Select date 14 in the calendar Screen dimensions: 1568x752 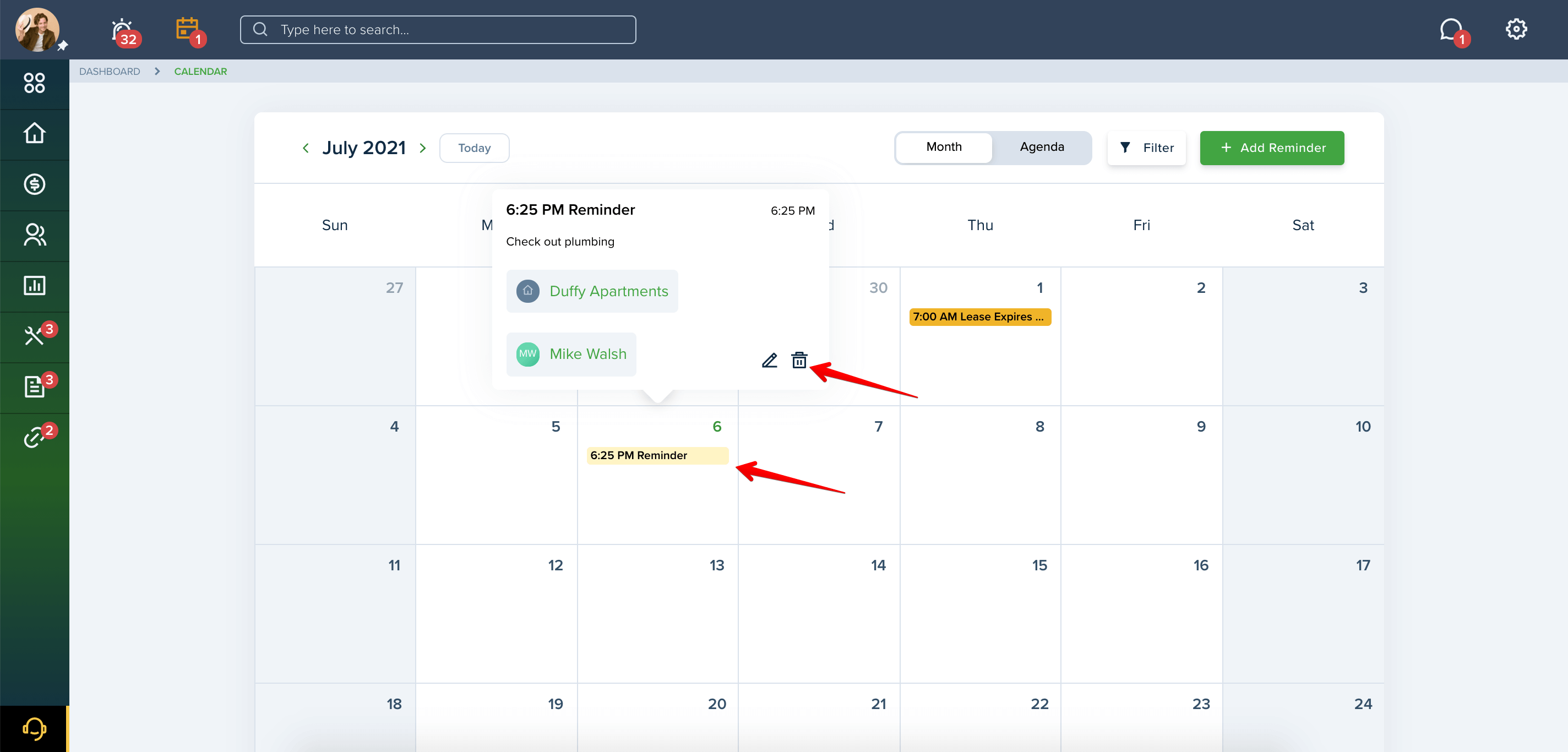(x=878, y=565)
